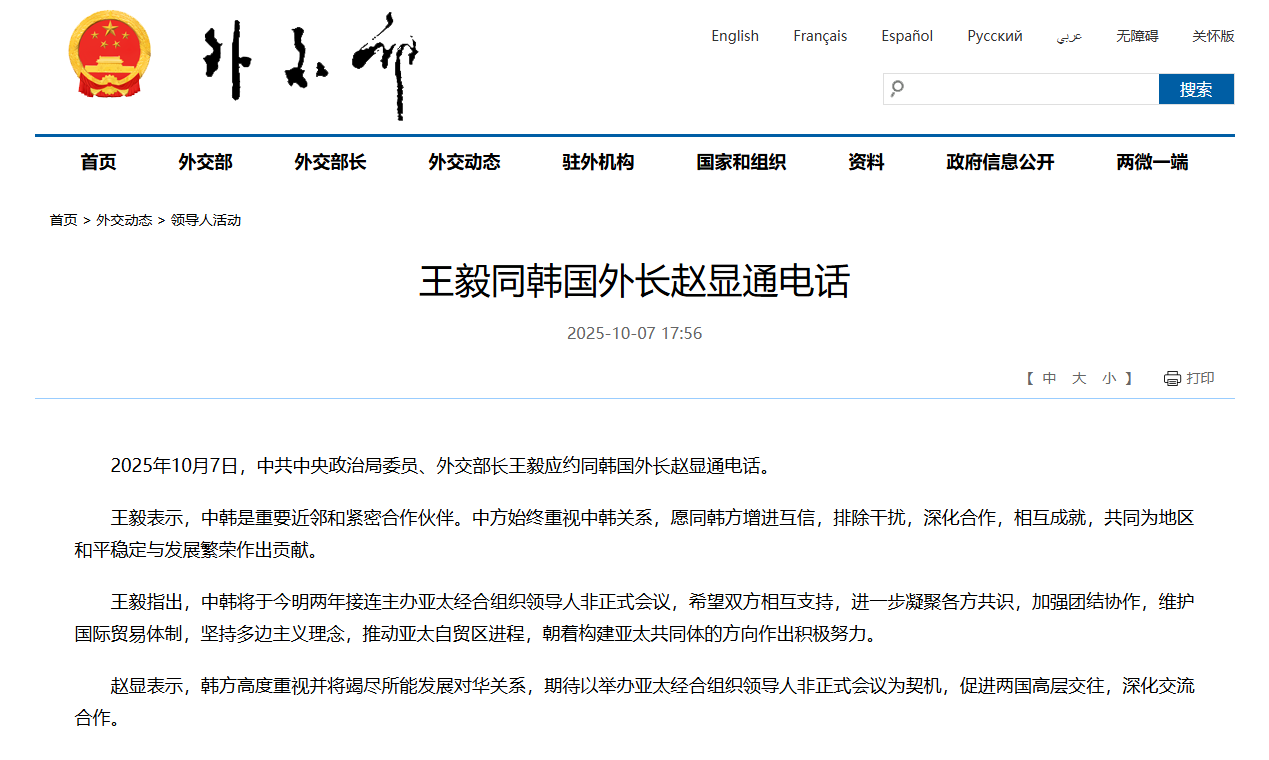Click the 外交部 calligraphy title logo
The image size is (1269, 760).
(310, 65)
